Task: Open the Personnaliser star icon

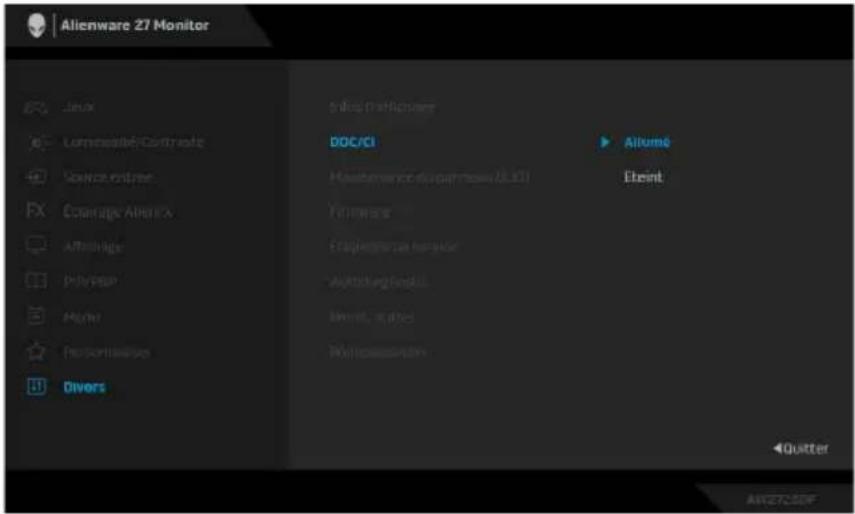Action: [x=37, y=352]
